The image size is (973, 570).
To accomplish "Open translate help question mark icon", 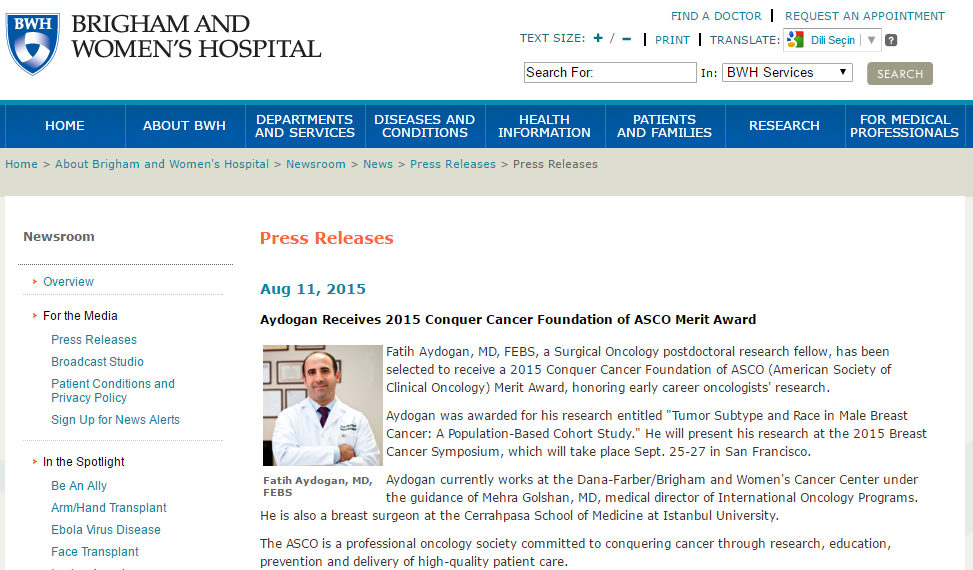I will [x=891, y=40].
